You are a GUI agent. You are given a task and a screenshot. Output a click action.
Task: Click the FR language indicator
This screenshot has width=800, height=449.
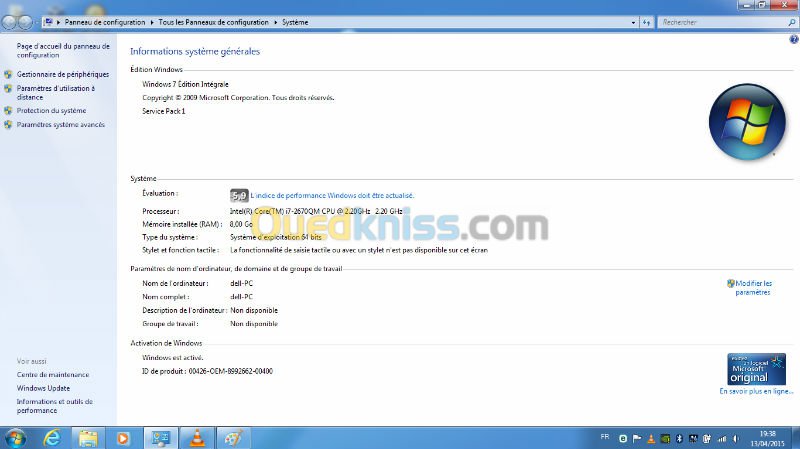[x=605, y=437]
